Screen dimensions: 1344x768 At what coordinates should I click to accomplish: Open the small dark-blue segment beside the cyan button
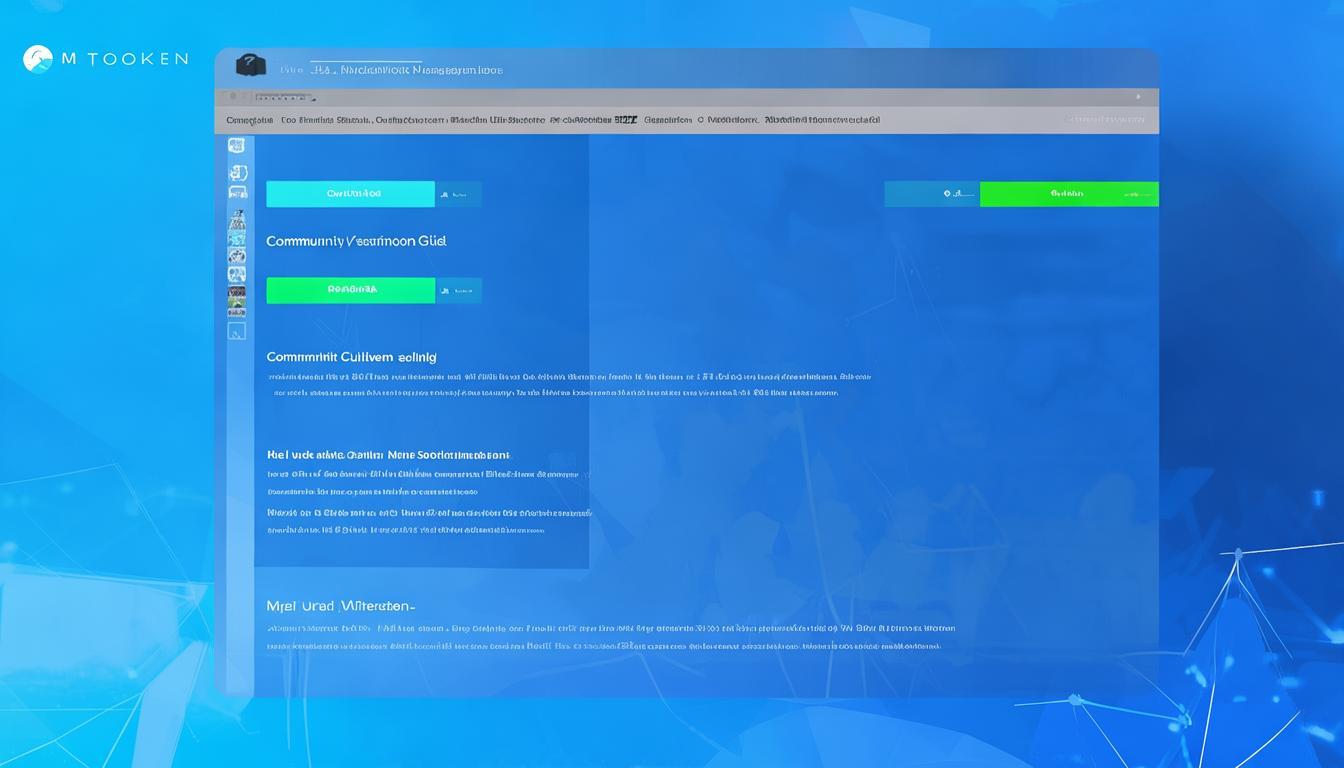click(x=458, y=194)
